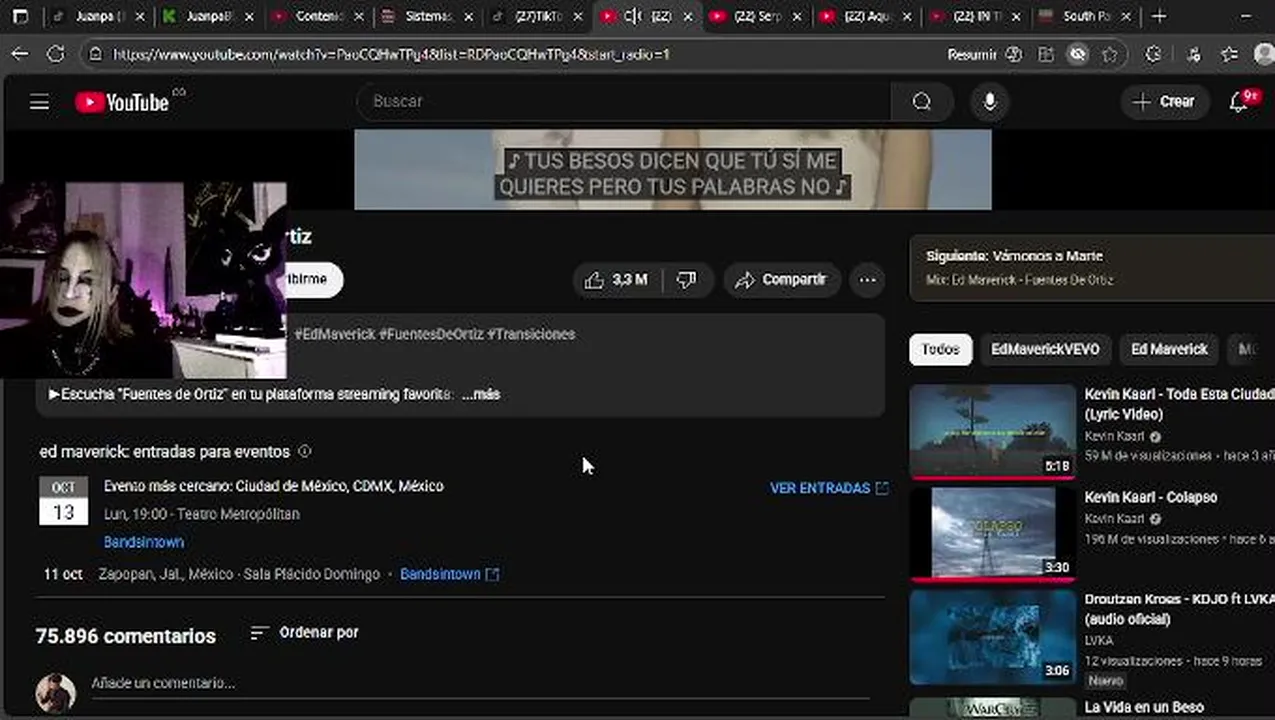
Task: Select the EdMaverickVEVO filter chip
Action: pos(1045,349)
